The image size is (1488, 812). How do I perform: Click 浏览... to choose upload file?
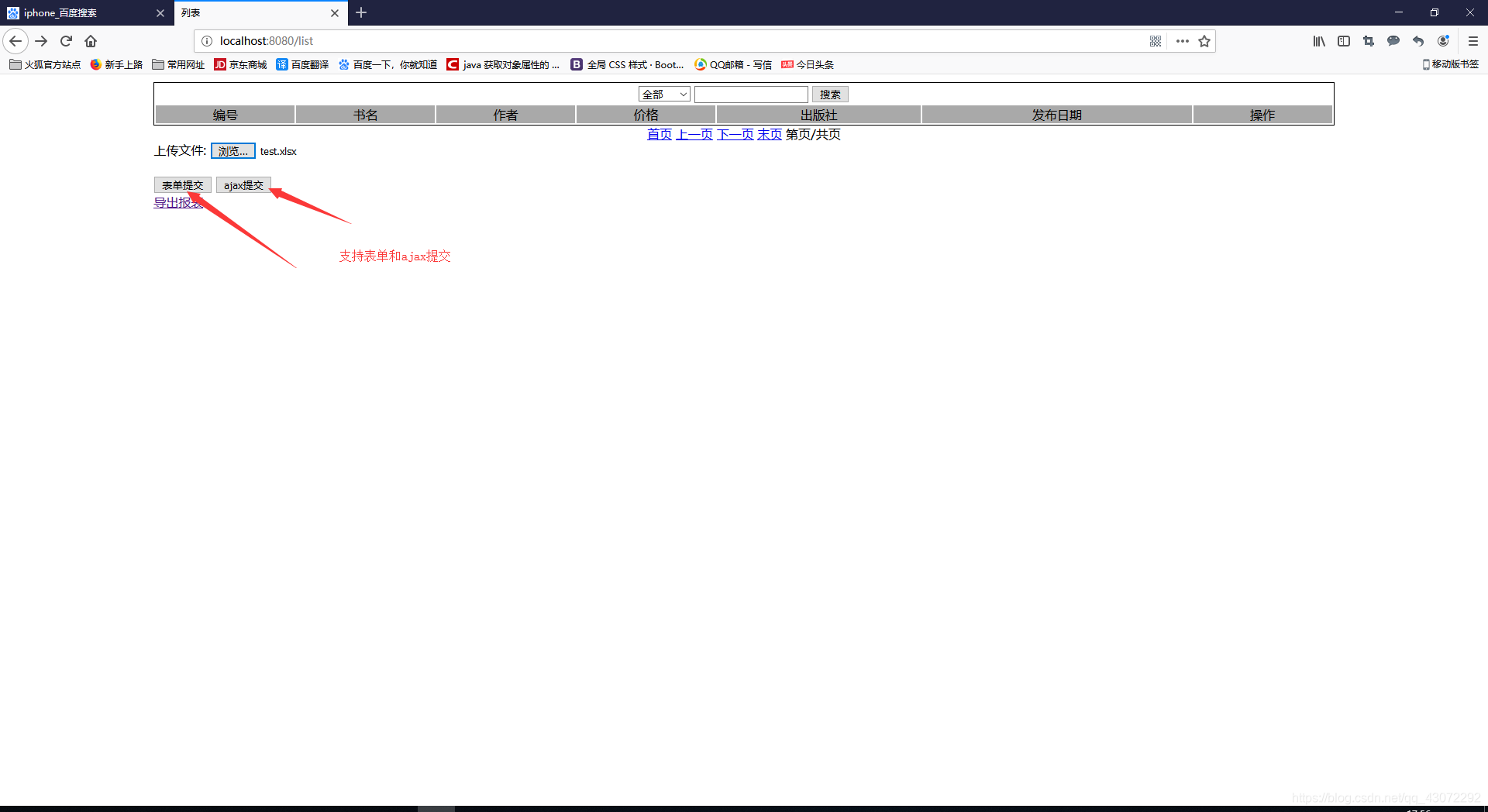[233, 151]
